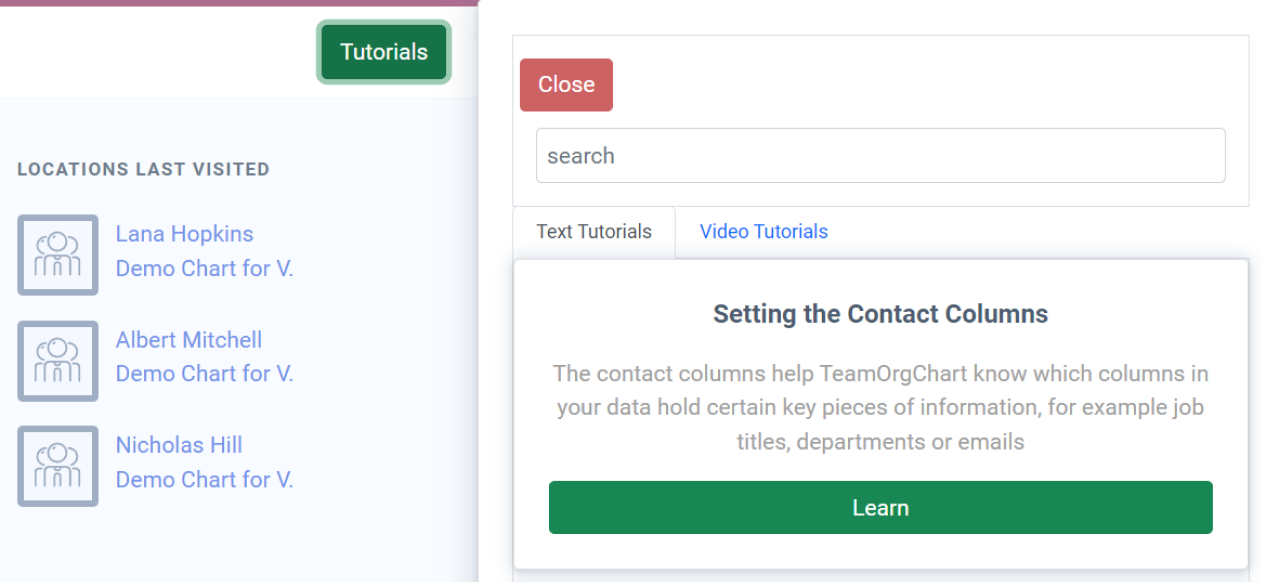1262x582 pixels.
Task: Open Demo Chart link under Nicholas Hill
Action: 204,479
